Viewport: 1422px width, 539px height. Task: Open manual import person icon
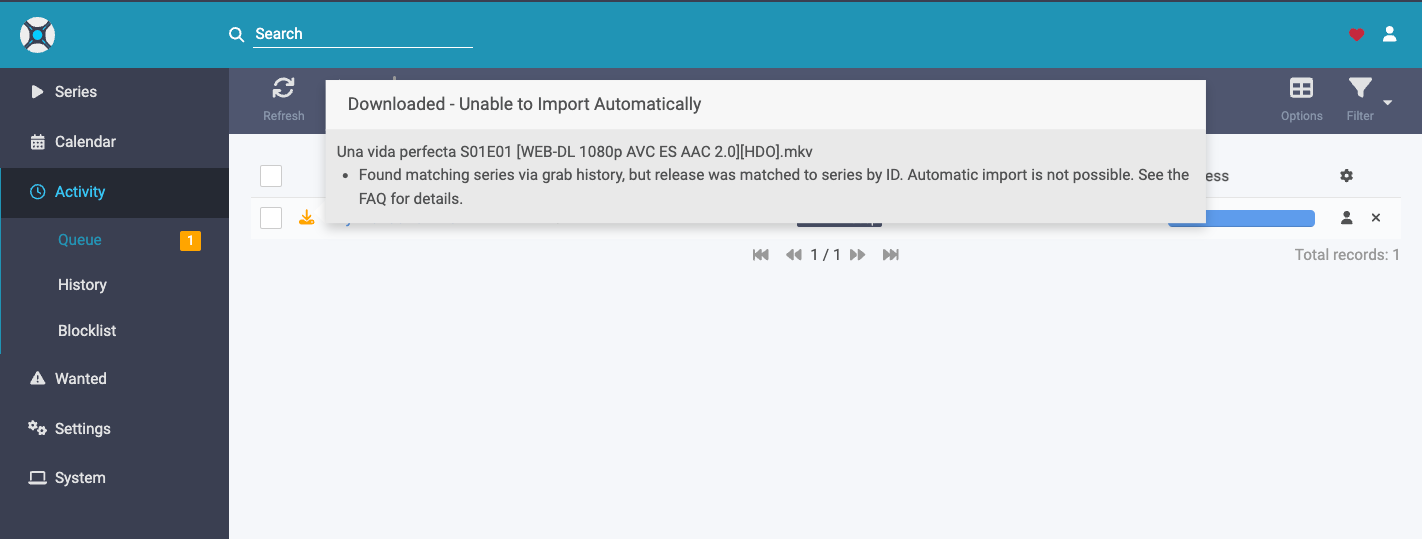1347,217
